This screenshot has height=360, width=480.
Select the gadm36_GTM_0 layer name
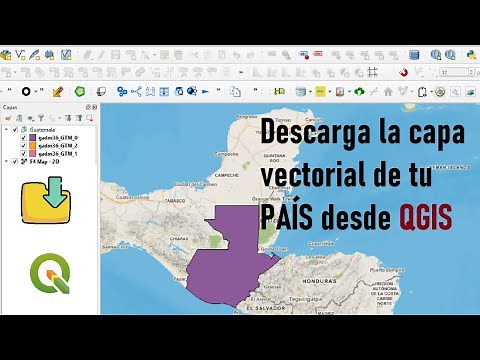[58, 138]
